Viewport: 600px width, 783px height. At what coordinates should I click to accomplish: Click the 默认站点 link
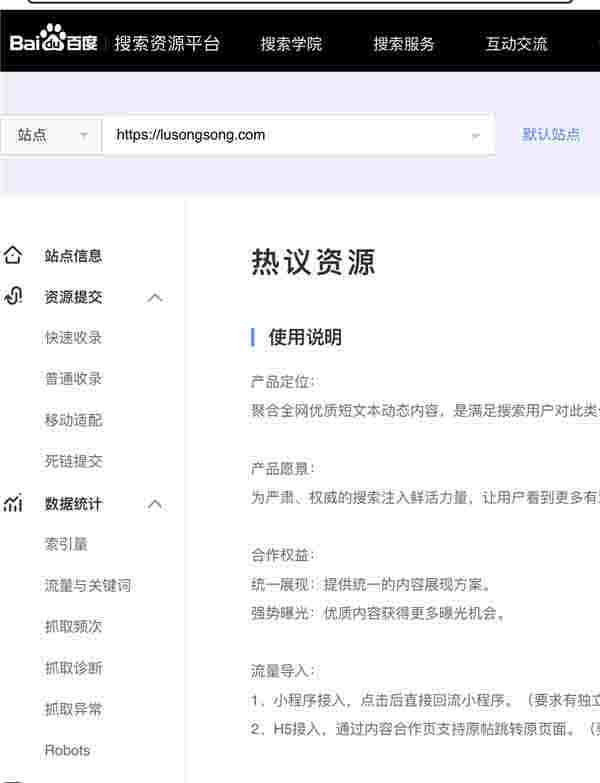(x=551, y=134)
